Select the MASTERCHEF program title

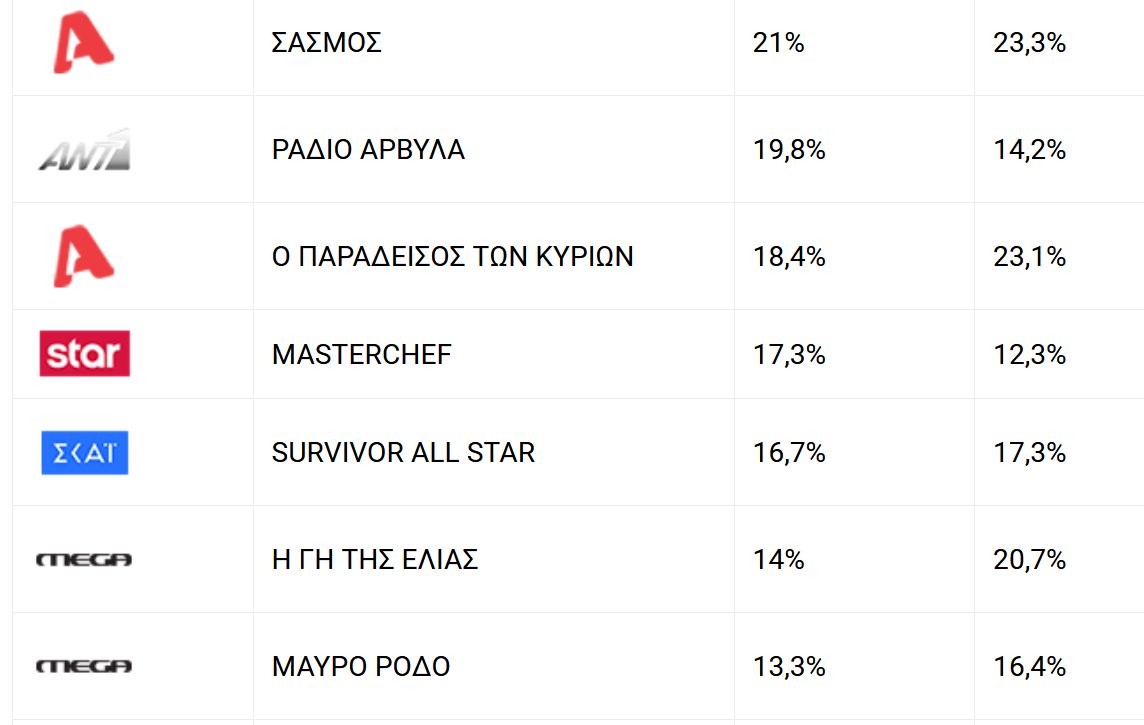(361, 354)
